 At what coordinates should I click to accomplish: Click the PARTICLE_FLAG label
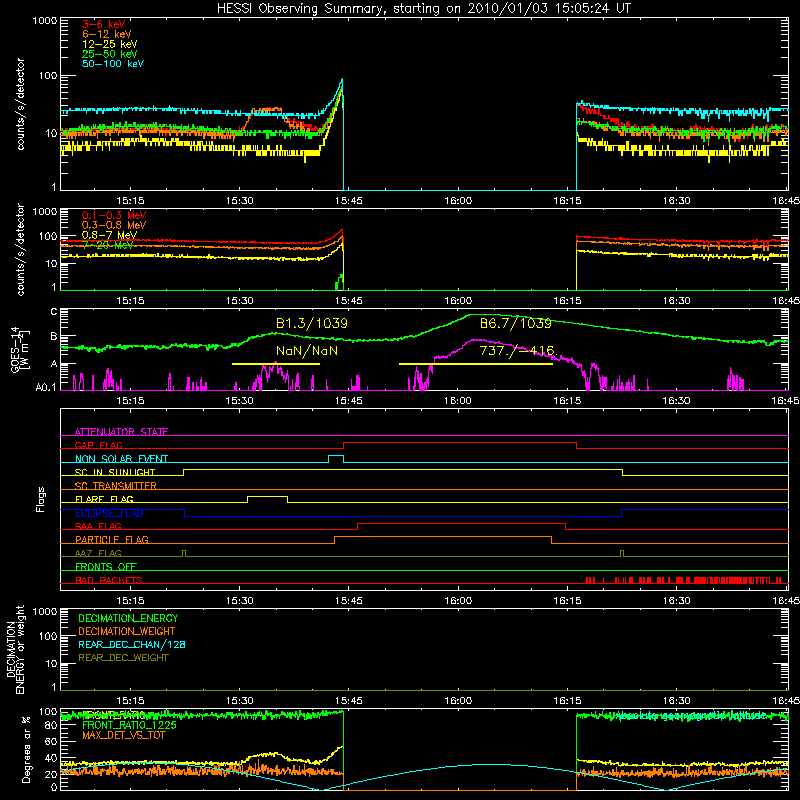[x=112, y=539]
